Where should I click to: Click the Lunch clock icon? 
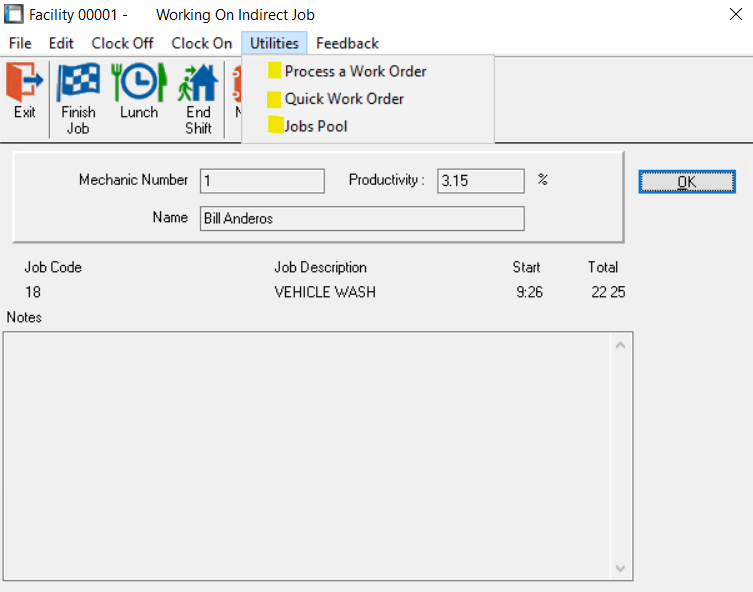[139, 81]
